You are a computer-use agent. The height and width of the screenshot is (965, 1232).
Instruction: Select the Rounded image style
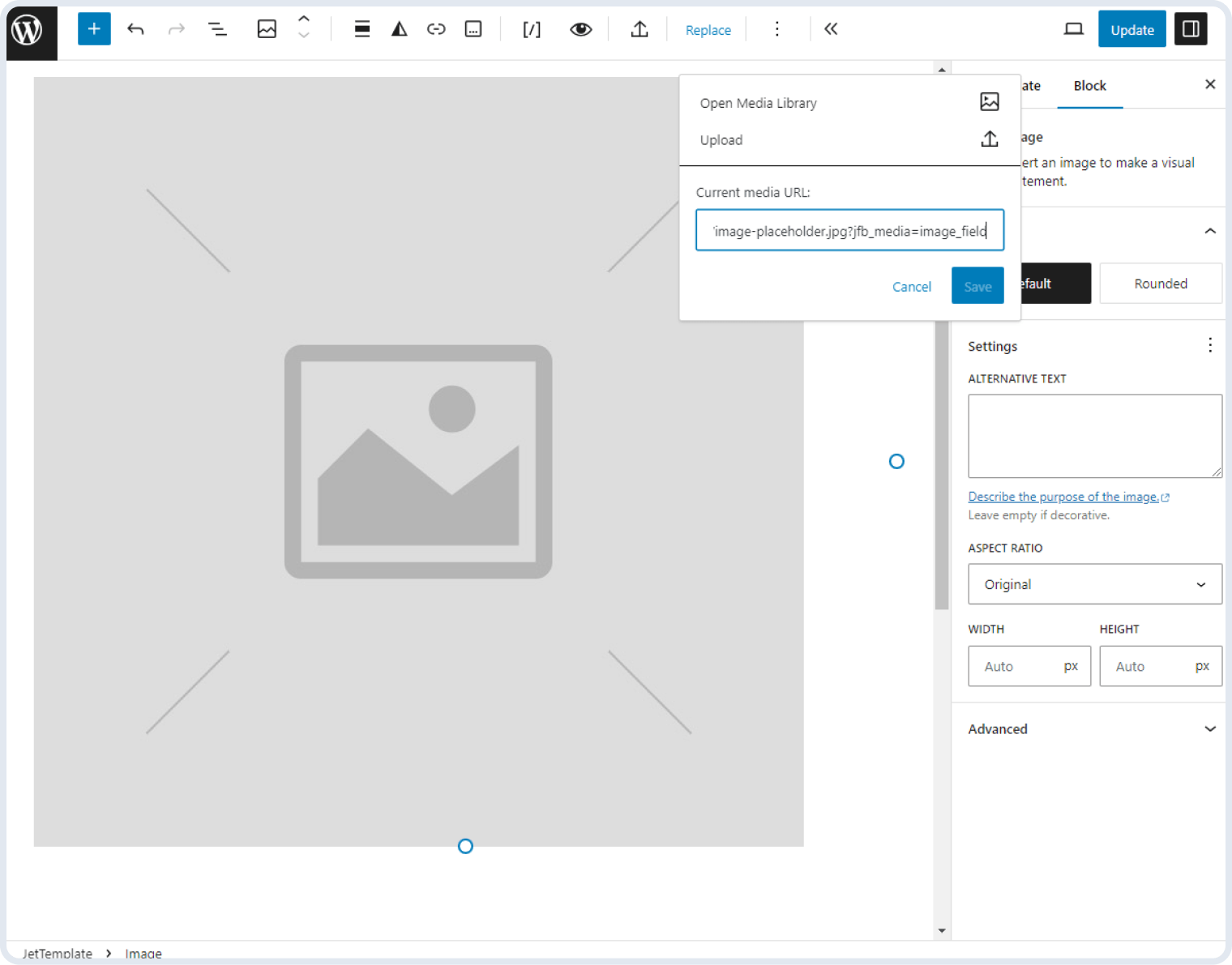[1161, 283]
